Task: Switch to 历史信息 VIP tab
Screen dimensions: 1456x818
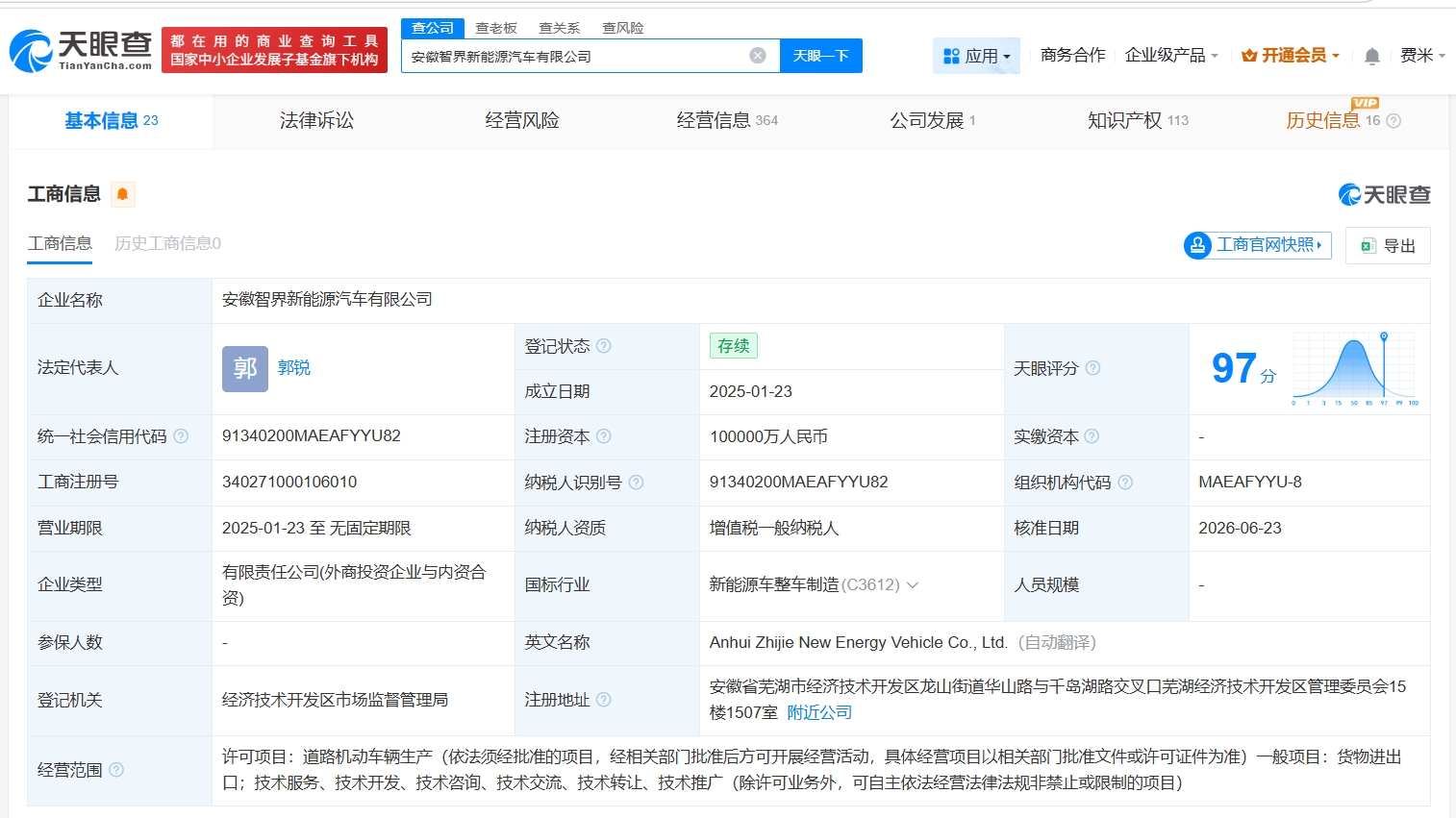Action: point(1333,121)
